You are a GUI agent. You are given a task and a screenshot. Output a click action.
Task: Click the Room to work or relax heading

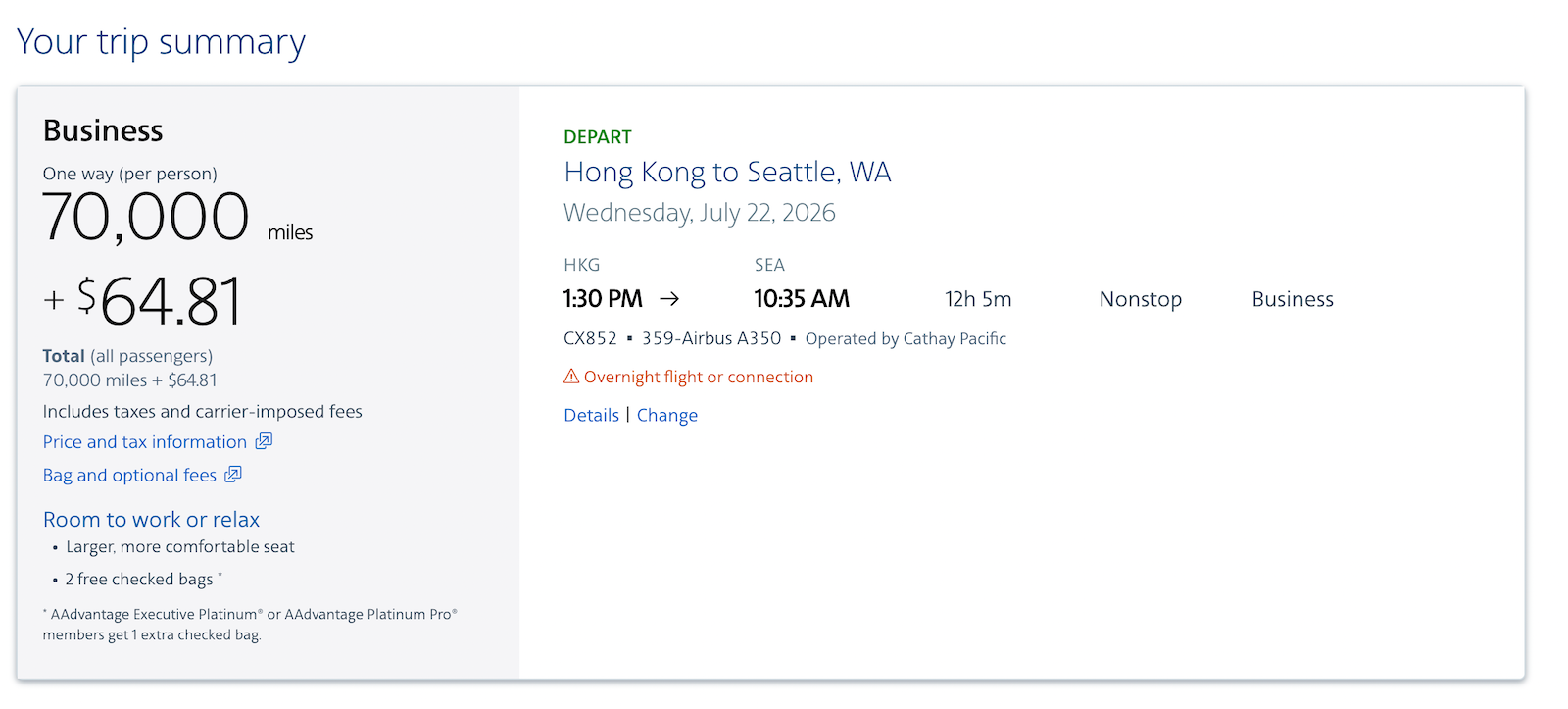(152, 520)
